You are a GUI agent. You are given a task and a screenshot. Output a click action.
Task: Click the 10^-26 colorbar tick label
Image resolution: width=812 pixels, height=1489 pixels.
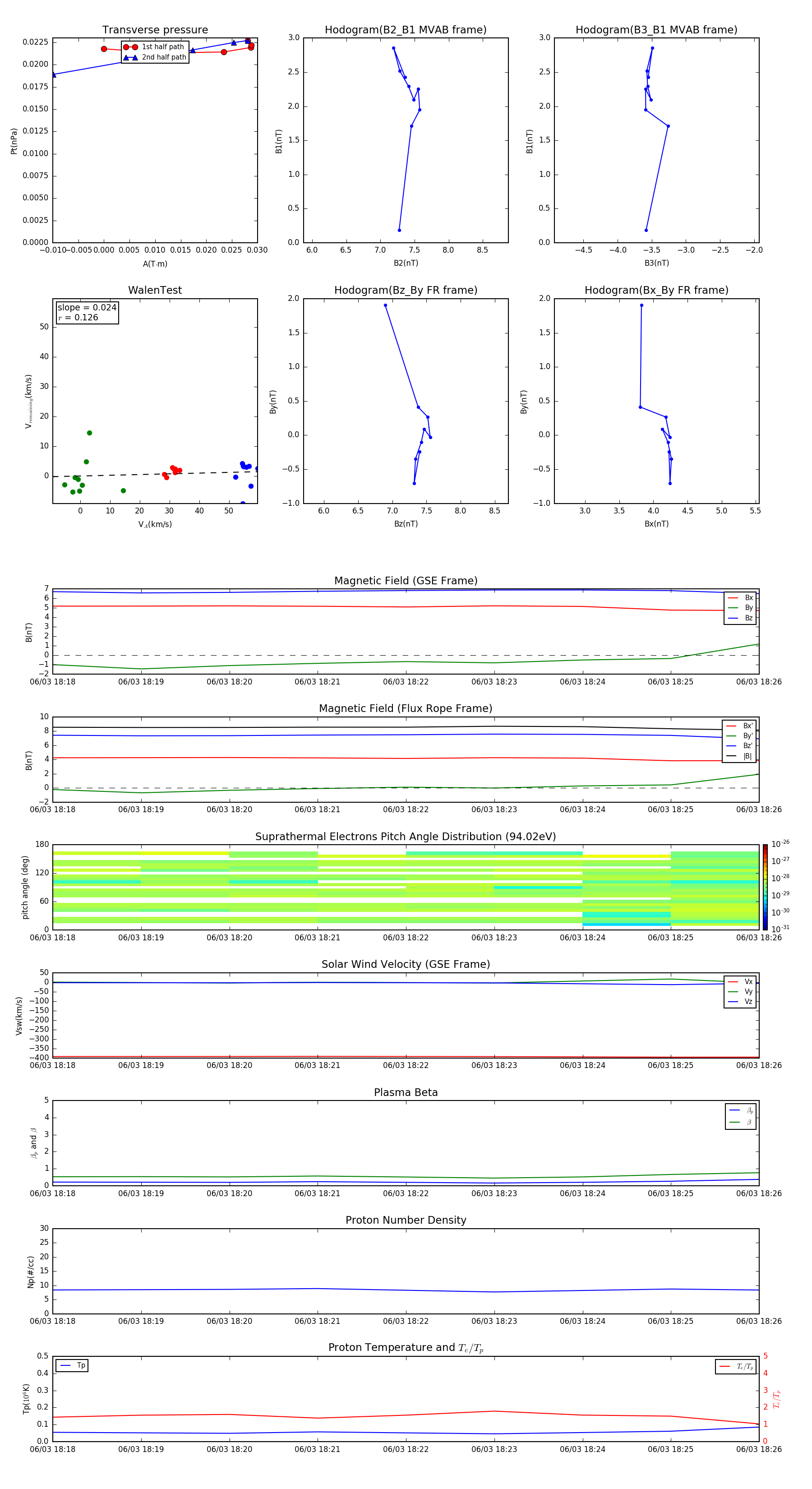[780, 844]
